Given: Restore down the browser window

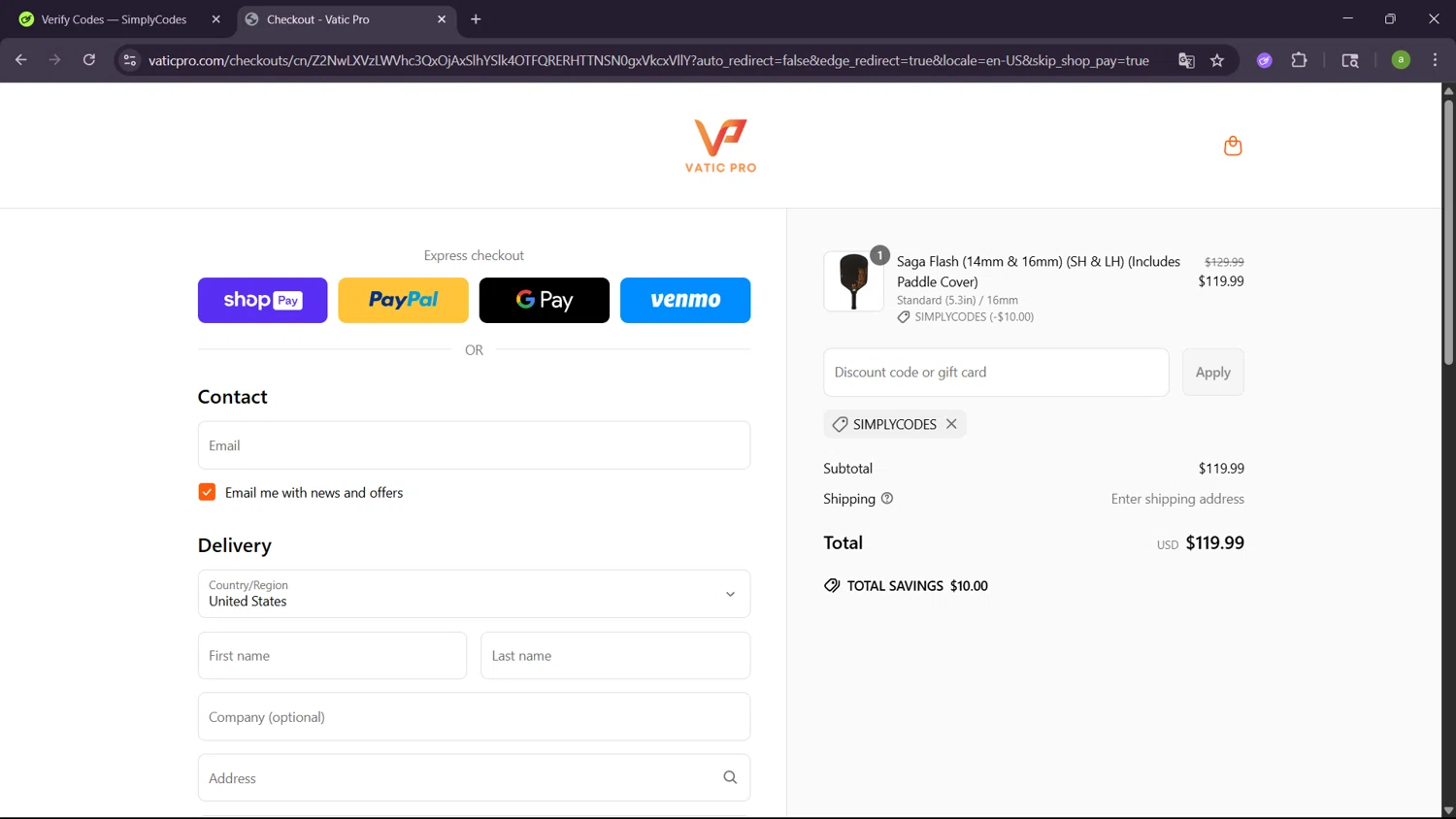Looking at the screenshot, I should (x=1390, y=18).
